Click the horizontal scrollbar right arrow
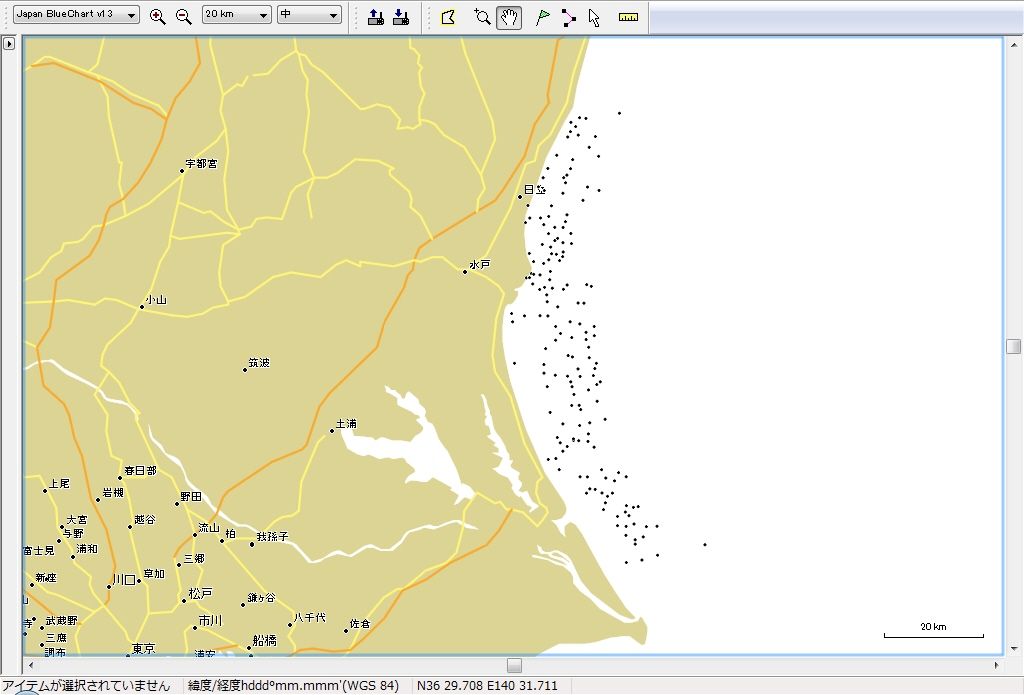The height and width of the screenshot is (695, 1024). tap(997, 665)
